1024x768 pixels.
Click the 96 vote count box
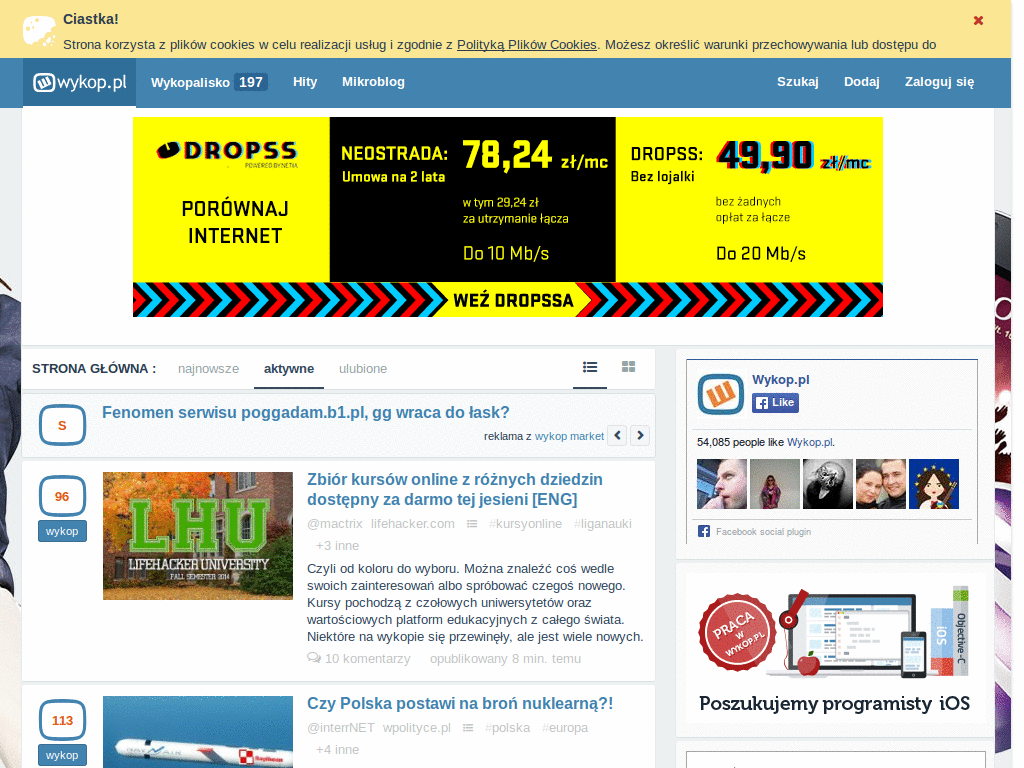click(x=62, y=496)
